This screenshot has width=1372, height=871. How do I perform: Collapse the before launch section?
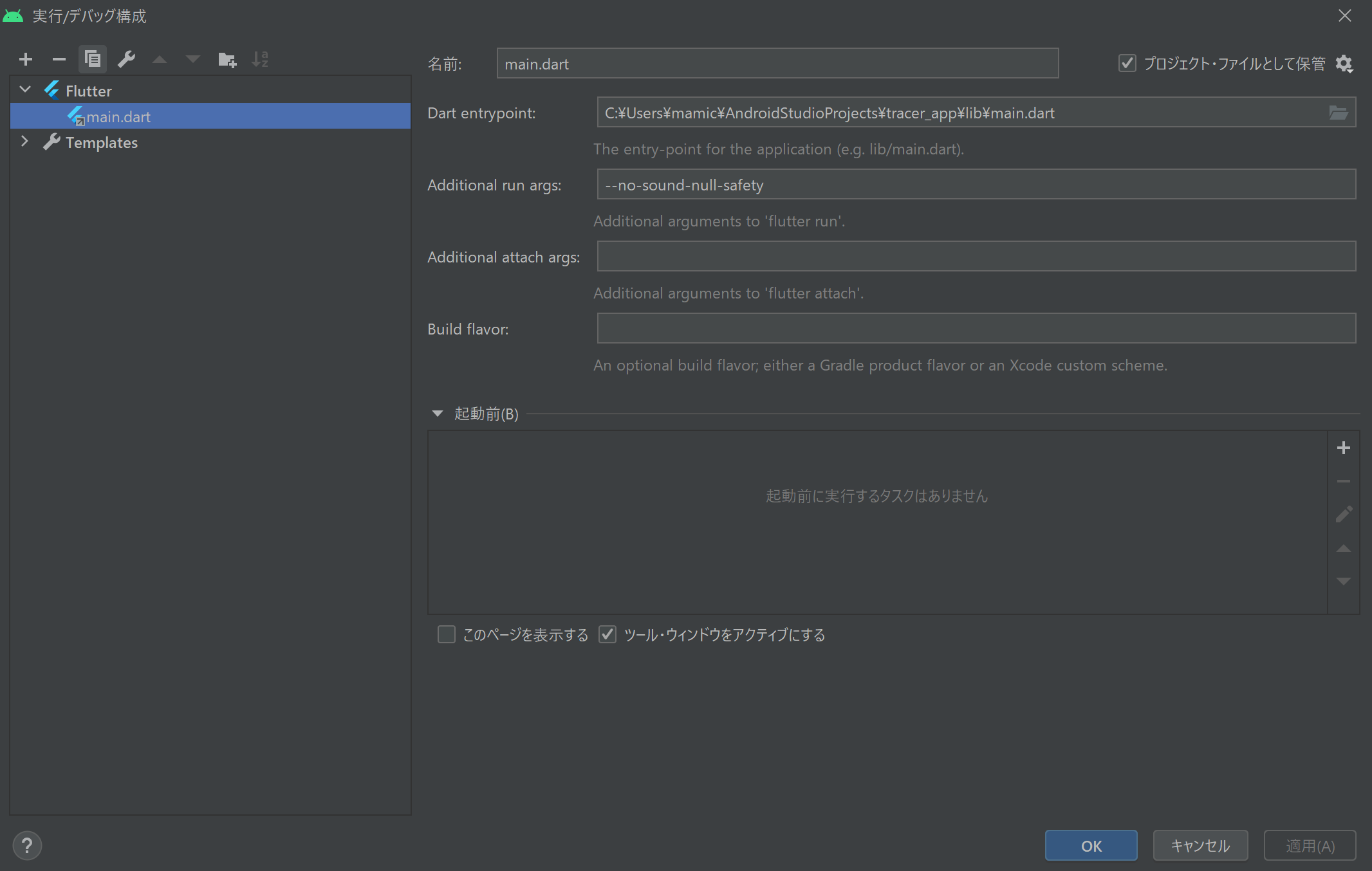[x=438, y=414]
